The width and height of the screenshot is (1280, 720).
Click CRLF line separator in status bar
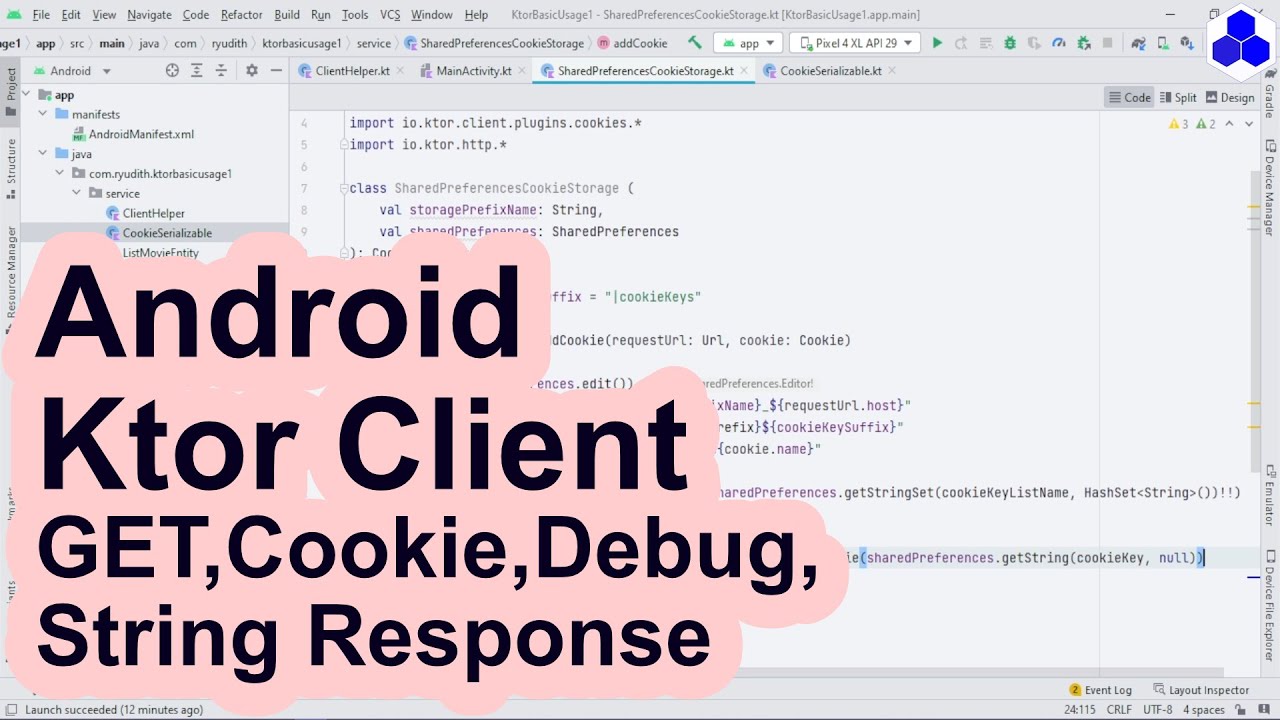[1119, 710]
